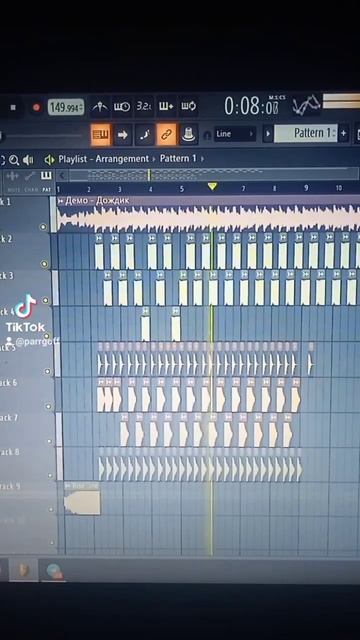Select the isolated last clip on Track 5

click(x=311, y=359)
